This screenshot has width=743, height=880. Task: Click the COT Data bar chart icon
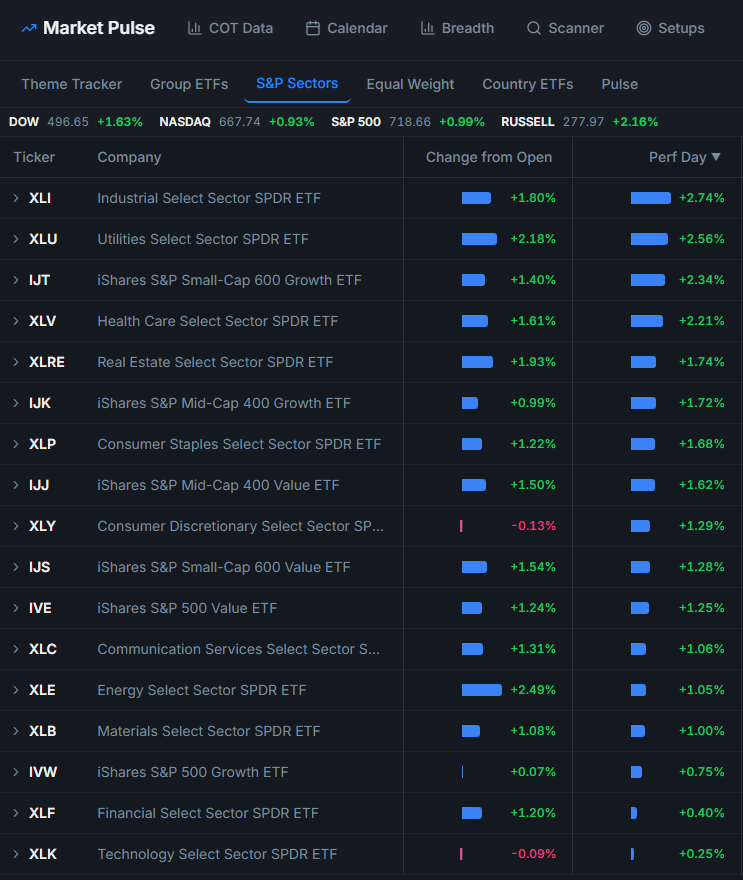(x=194, y=28)
